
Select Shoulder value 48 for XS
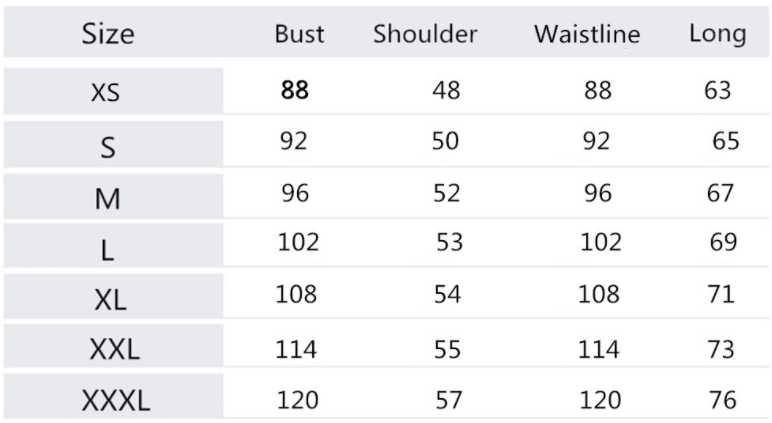pos(446,90)
